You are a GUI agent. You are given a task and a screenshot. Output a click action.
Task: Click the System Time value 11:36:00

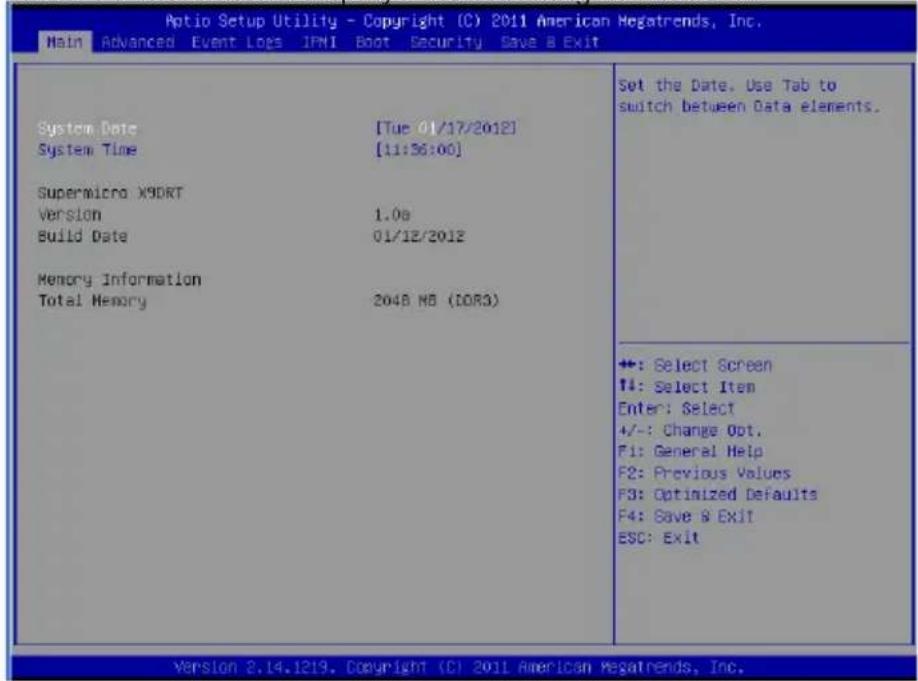[x=418, y=150]
